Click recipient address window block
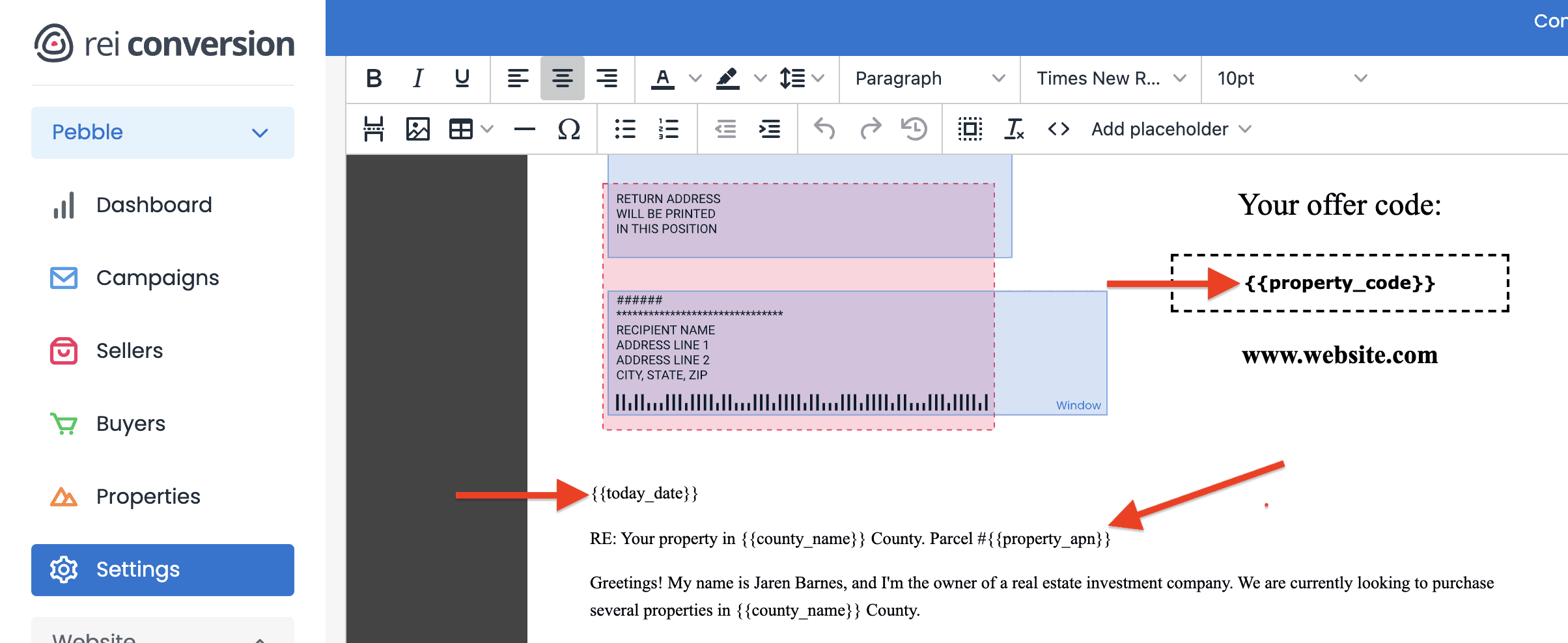The image size is (1568, 643). point(857,353)
